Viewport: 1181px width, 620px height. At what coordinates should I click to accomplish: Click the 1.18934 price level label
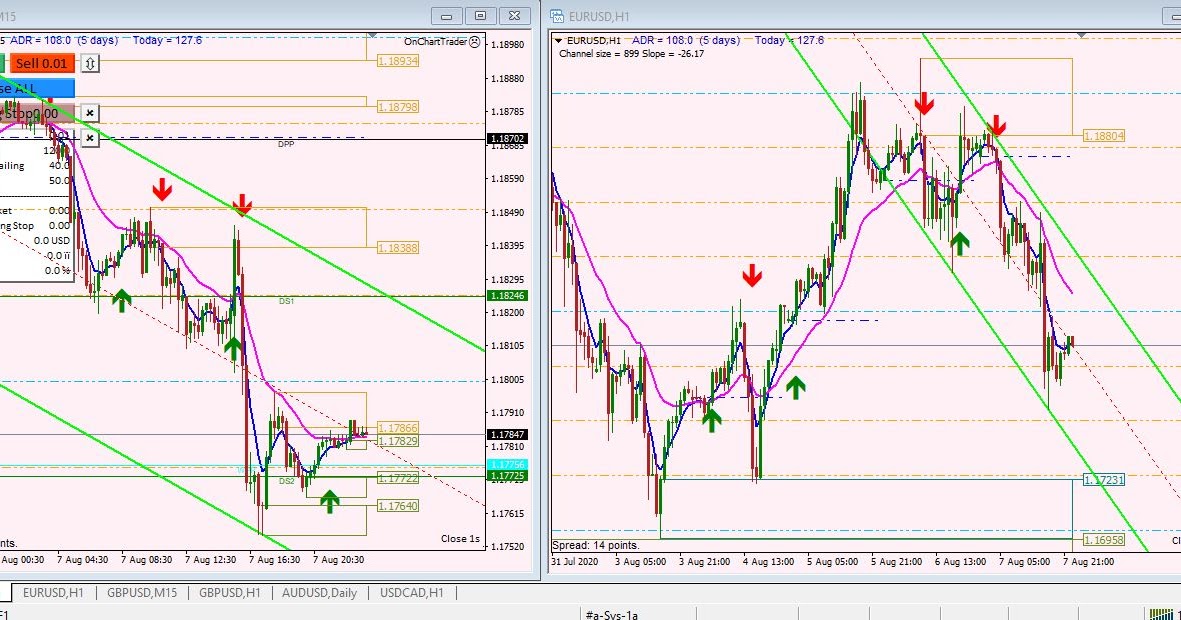coord(399,59)
